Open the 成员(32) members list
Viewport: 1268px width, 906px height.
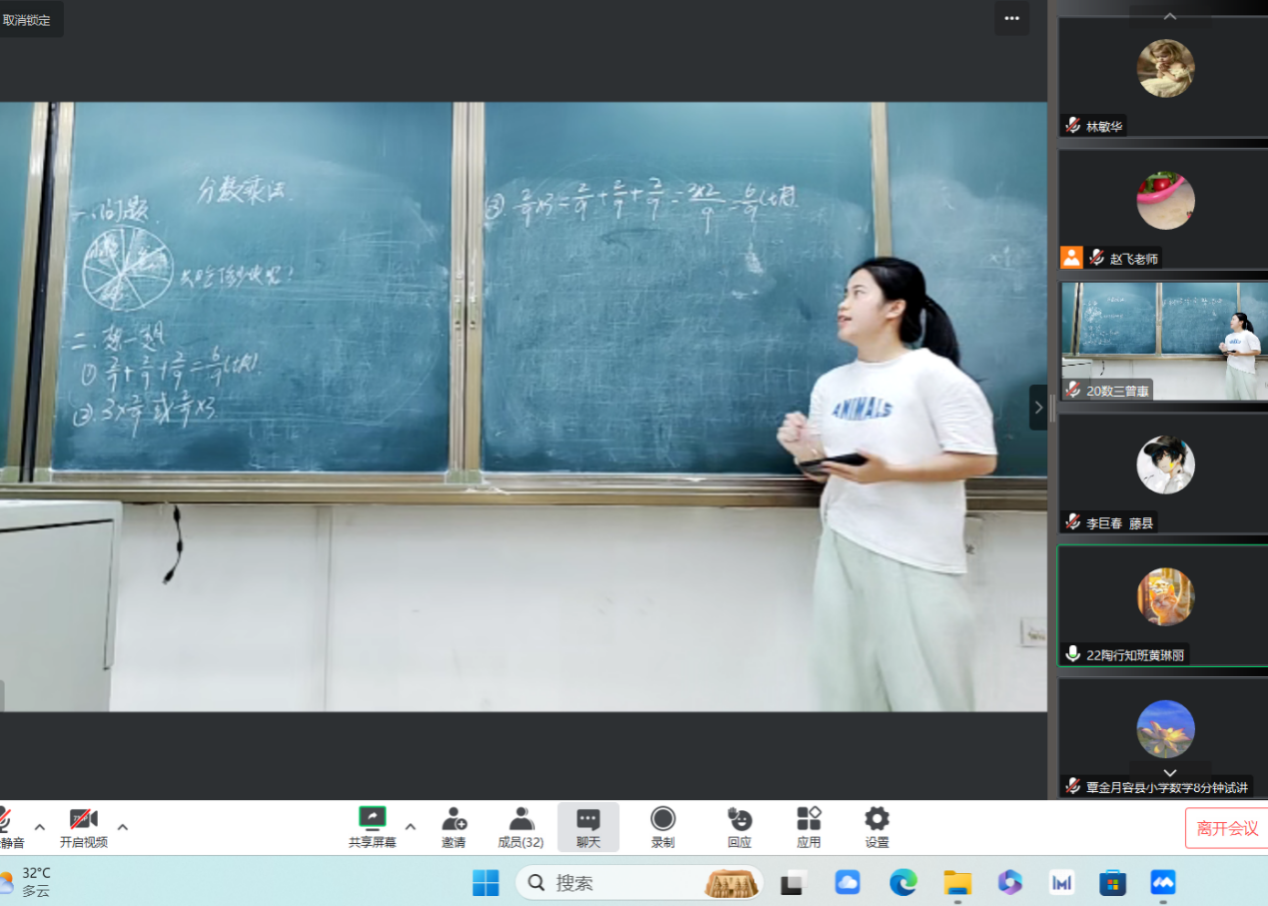pyautogui.click(x=521, y=820)
